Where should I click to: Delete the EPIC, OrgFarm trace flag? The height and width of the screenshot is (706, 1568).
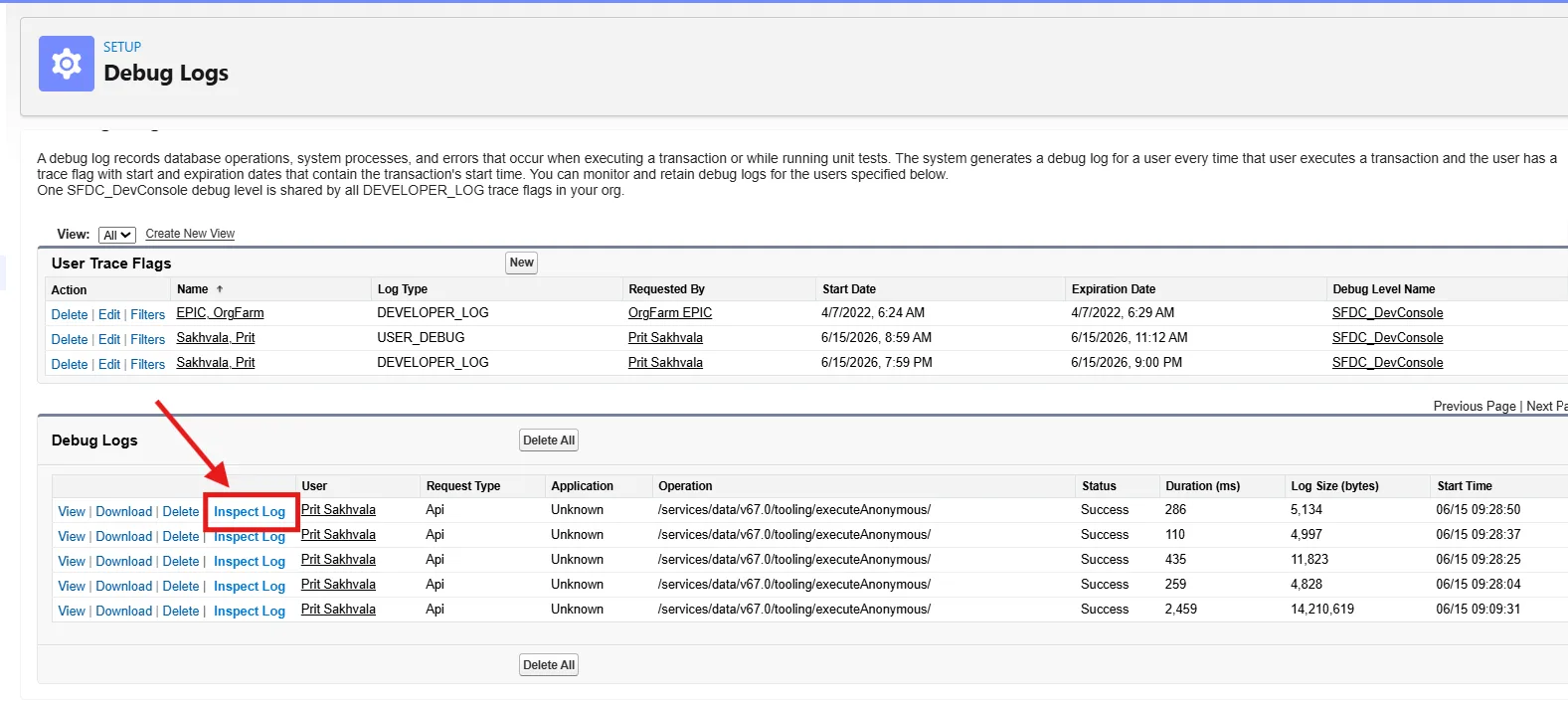70,314
